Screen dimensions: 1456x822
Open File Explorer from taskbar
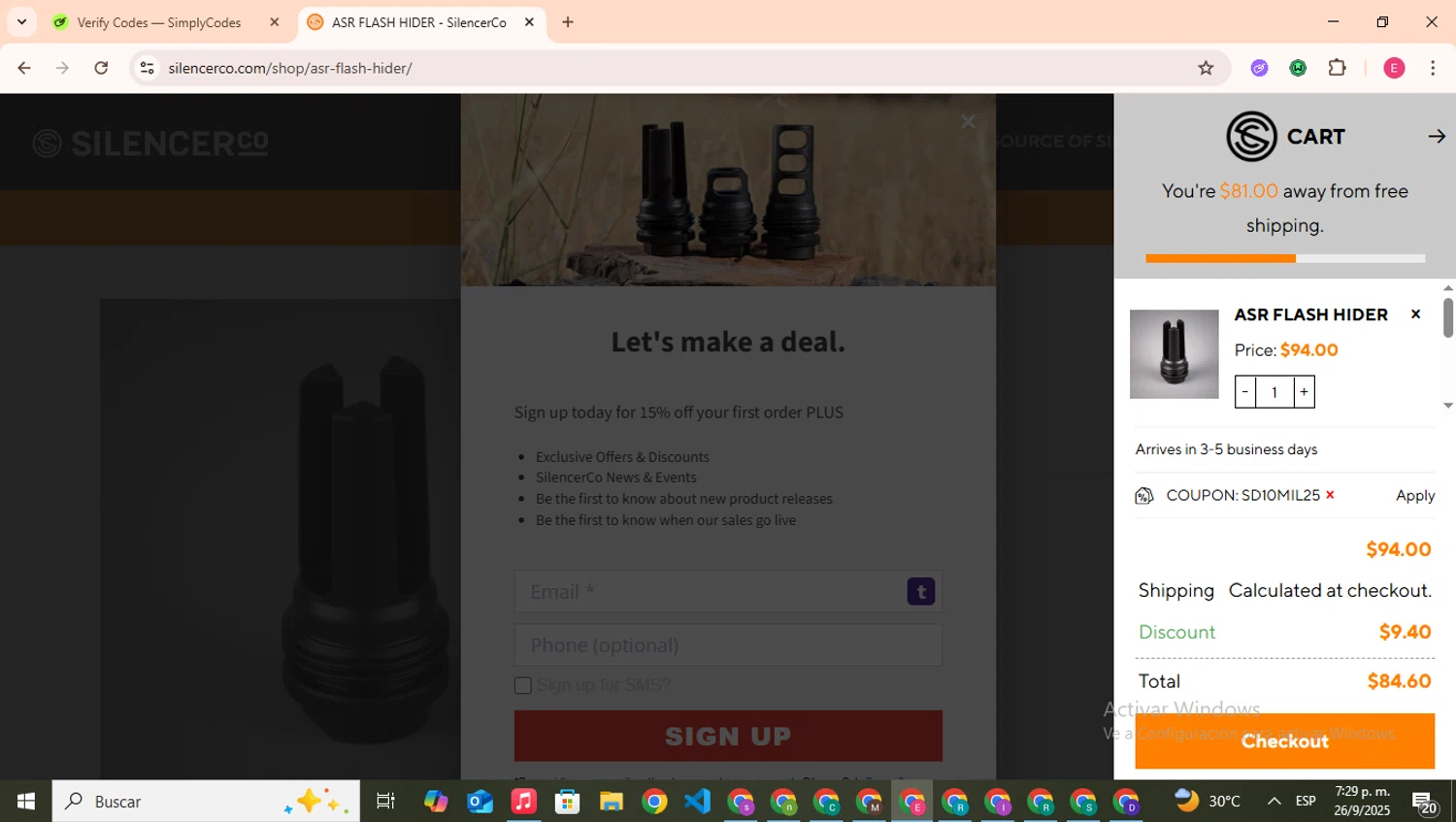[x=611, y=802]
